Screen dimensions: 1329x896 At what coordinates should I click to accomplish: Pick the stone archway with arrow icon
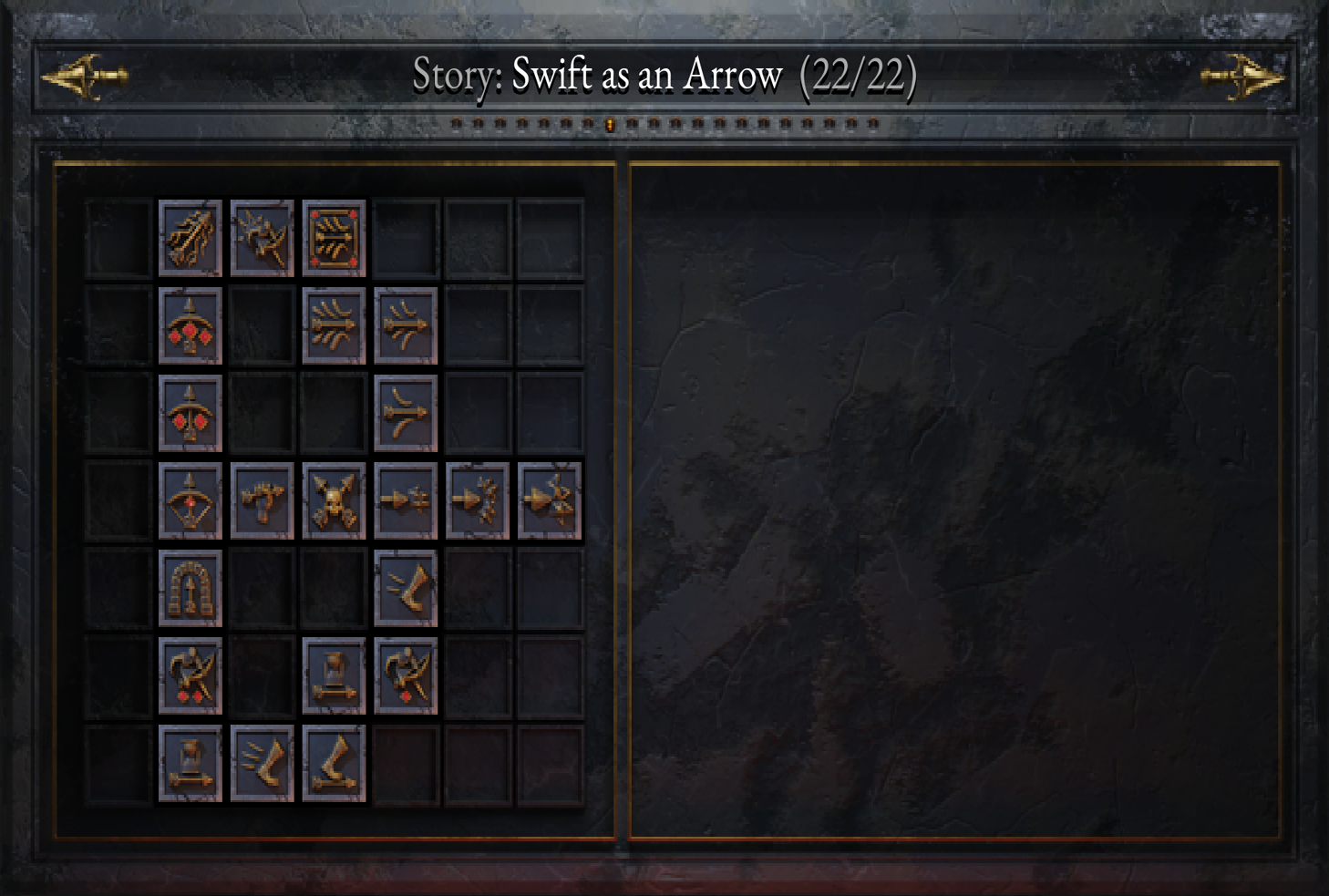pos(191,589)
